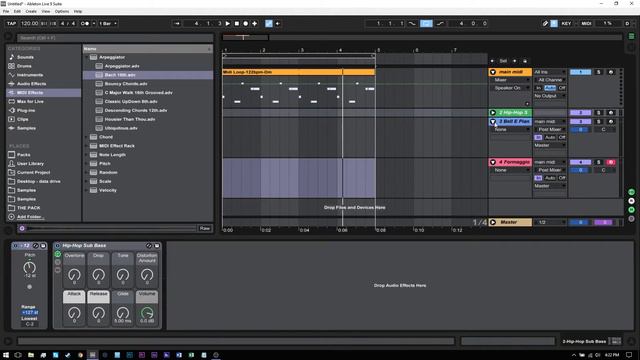Open the Edit menu
Viewport: 640px width, 360px height.
(17, 11)
